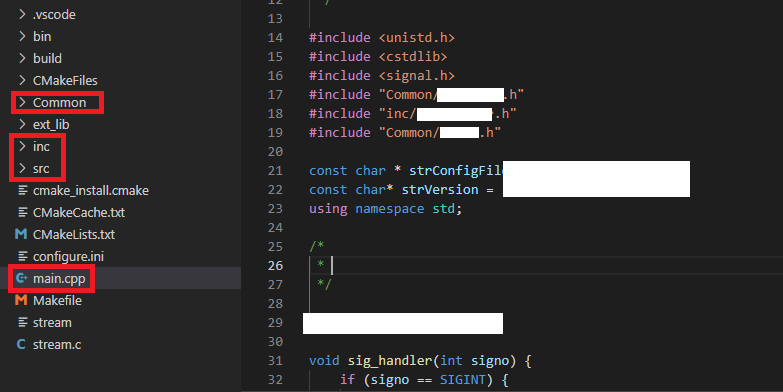Click 'sig_handler' function name
The width and height of the screenshot is (783, 392).
click(390, 361)
